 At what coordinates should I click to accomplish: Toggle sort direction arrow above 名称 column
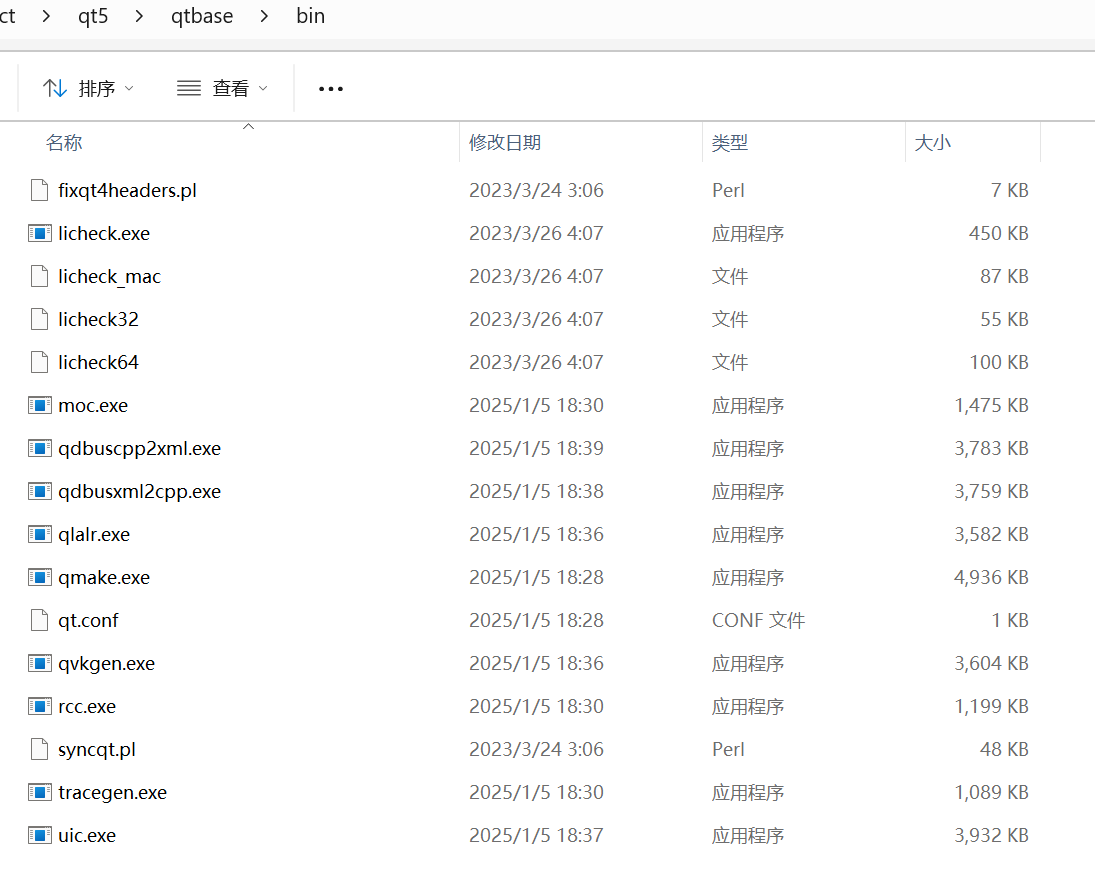point(248,126)
